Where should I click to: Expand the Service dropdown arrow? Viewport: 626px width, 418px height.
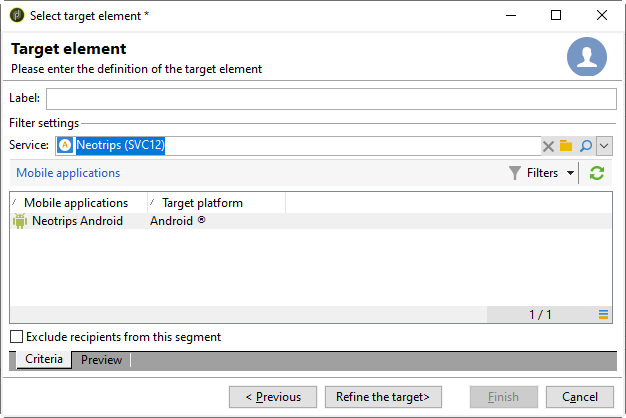click(604, 146)
